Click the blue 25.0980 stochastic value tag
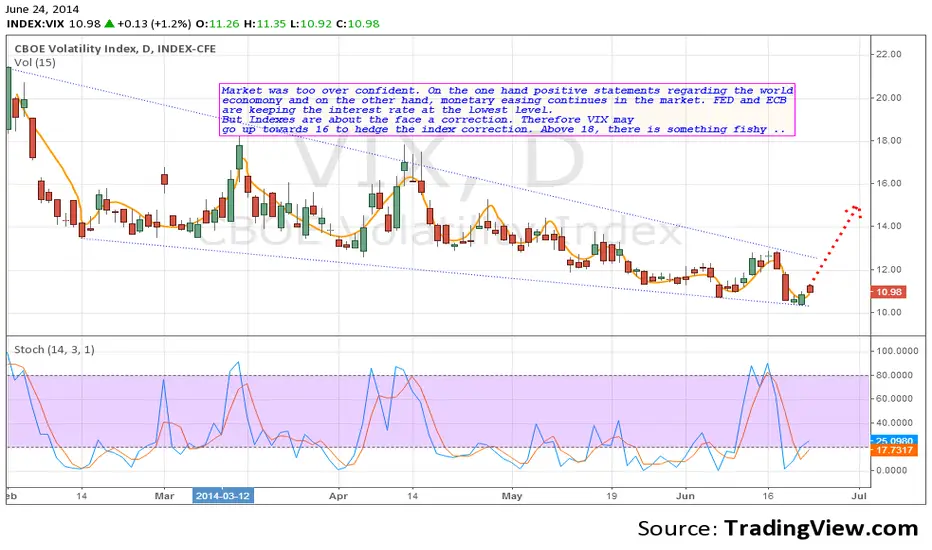932x550 pixels. 894,441
